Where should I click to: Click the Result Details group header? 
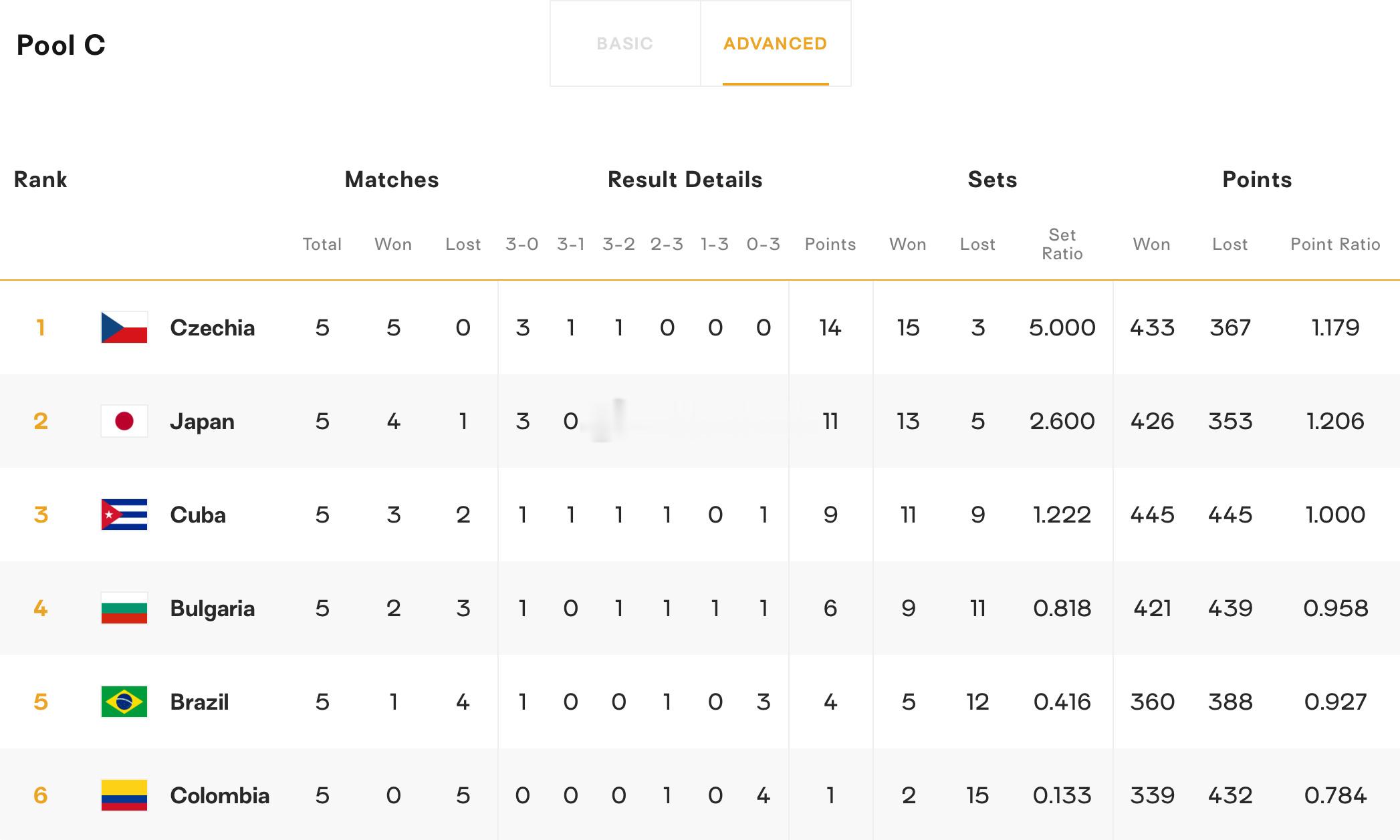coord(685,180)
